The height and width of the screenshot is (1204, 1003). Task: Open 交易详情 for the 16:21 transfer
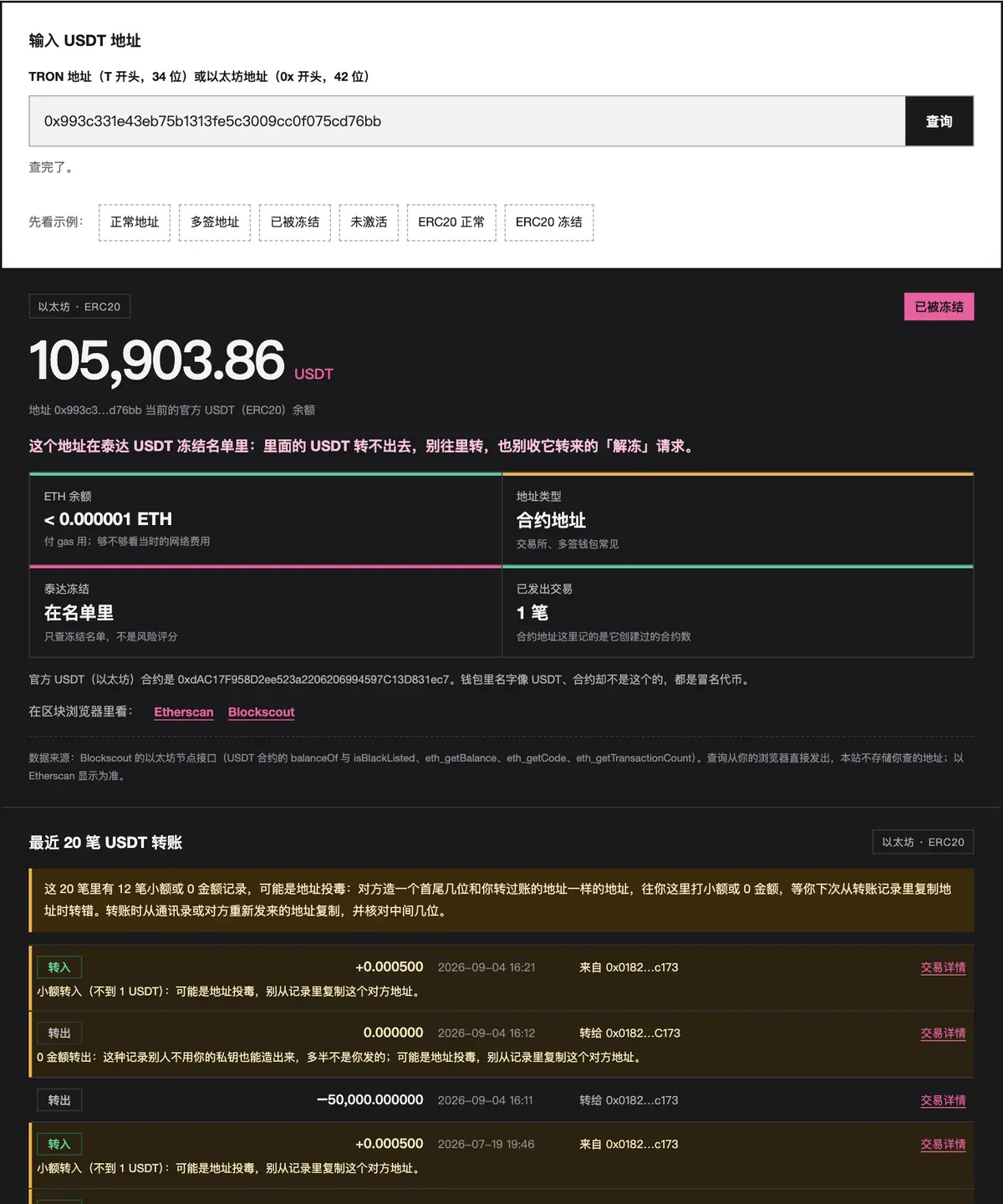(943, 967)
